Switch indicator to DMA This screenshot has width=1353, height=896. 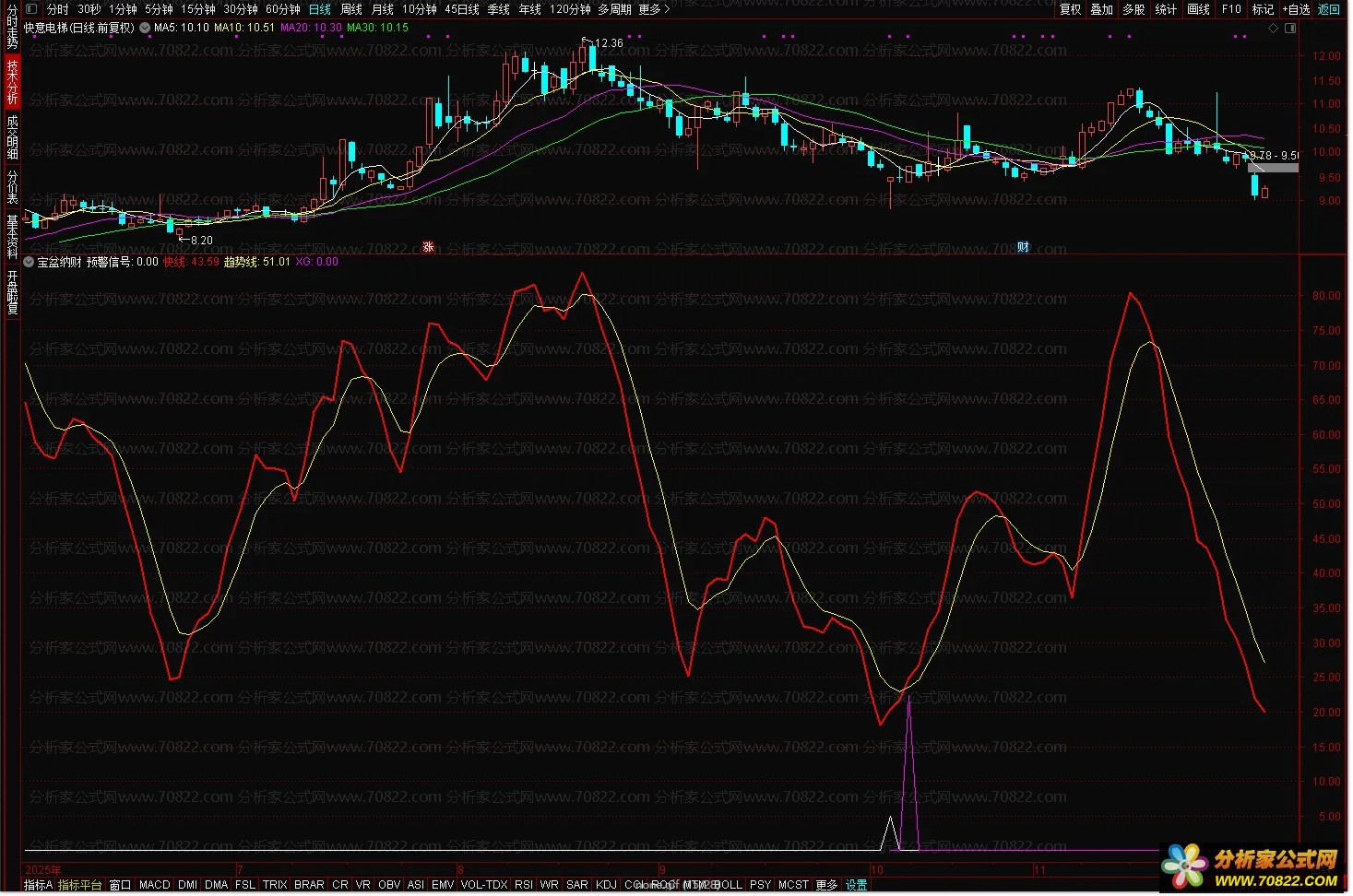point(217,885)
